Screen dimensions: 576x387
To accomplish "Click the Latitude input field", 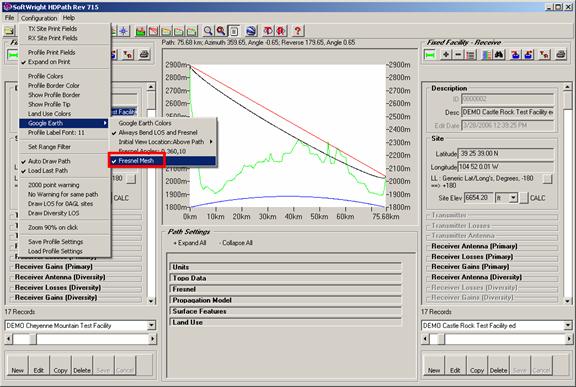I will pyautogui.click(x=506, y=153).
